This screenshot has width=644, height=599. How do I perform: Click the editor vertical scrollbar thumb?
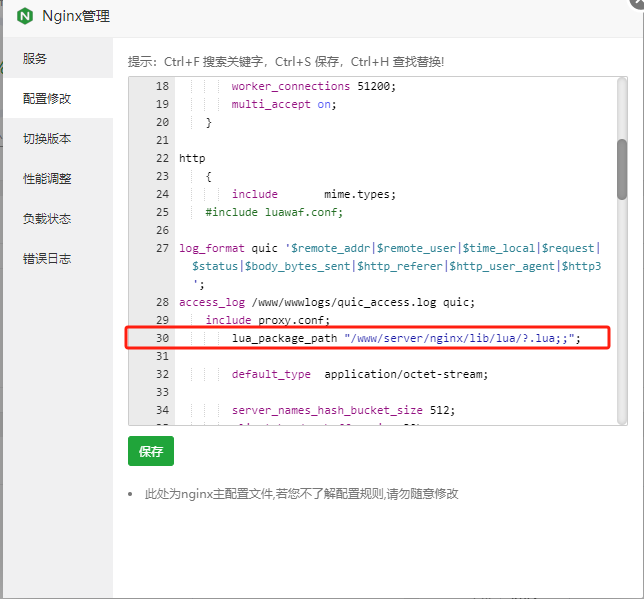tap(622, 169)
